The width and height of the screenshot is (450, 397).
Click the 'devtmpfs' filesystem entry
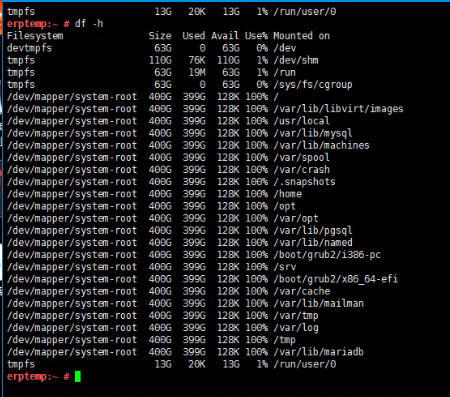click(29, 48)
